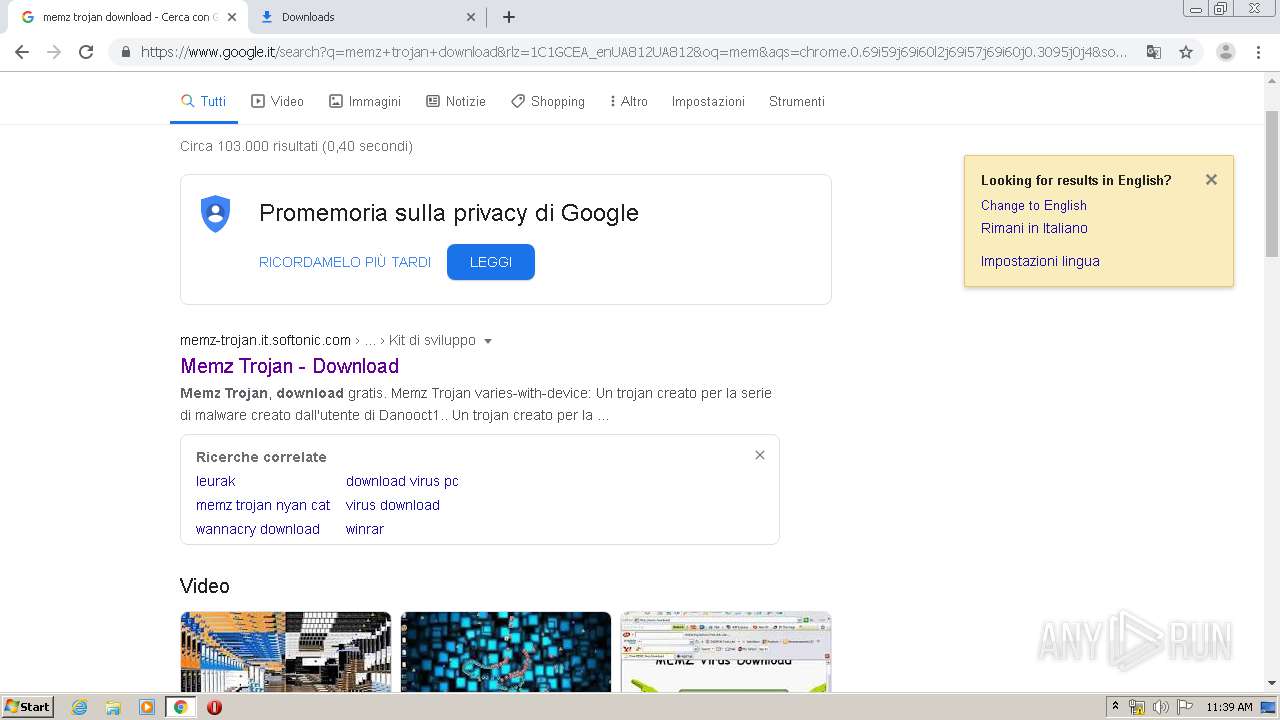Click the Chrome taskbar icon
Image resolution: width=1280 pixels, height=720 pixels.
181,707
